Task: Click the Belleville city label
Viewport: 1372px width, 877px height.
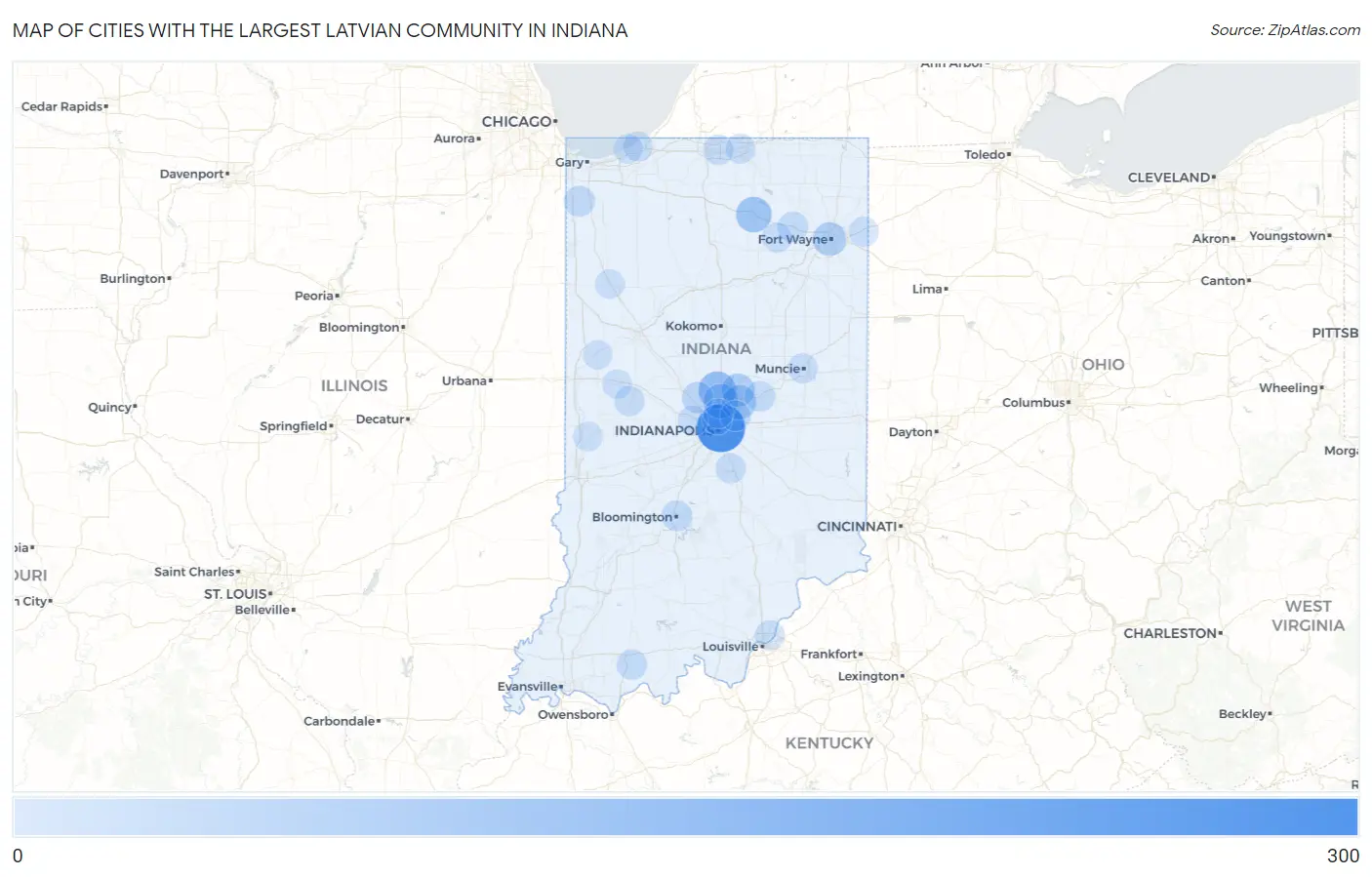Action: [x=262, y=611]
